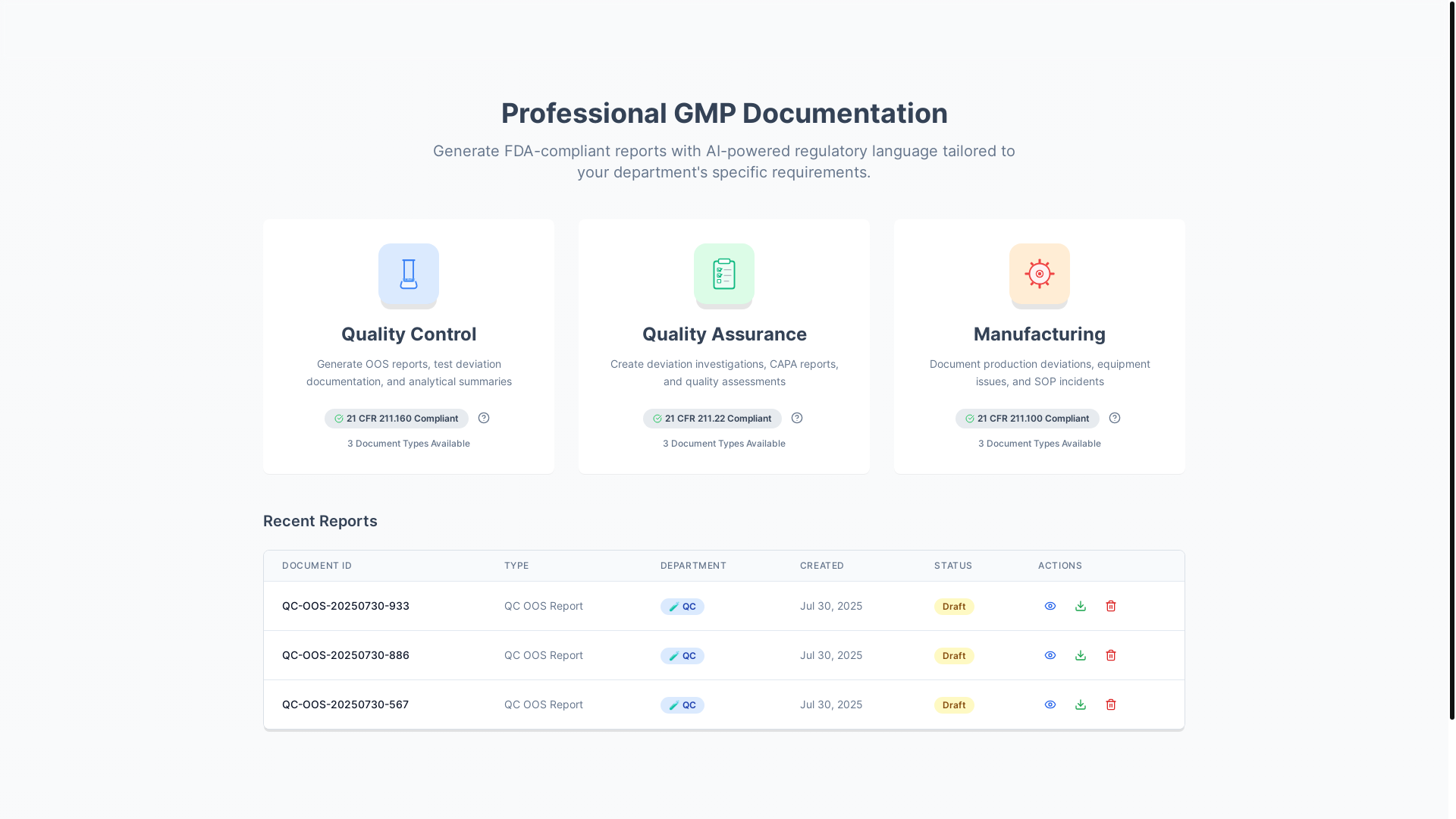This screenshot has width=1456, height=819.
Task: Click the Recent Reports heading
Action: pos(320,521)
